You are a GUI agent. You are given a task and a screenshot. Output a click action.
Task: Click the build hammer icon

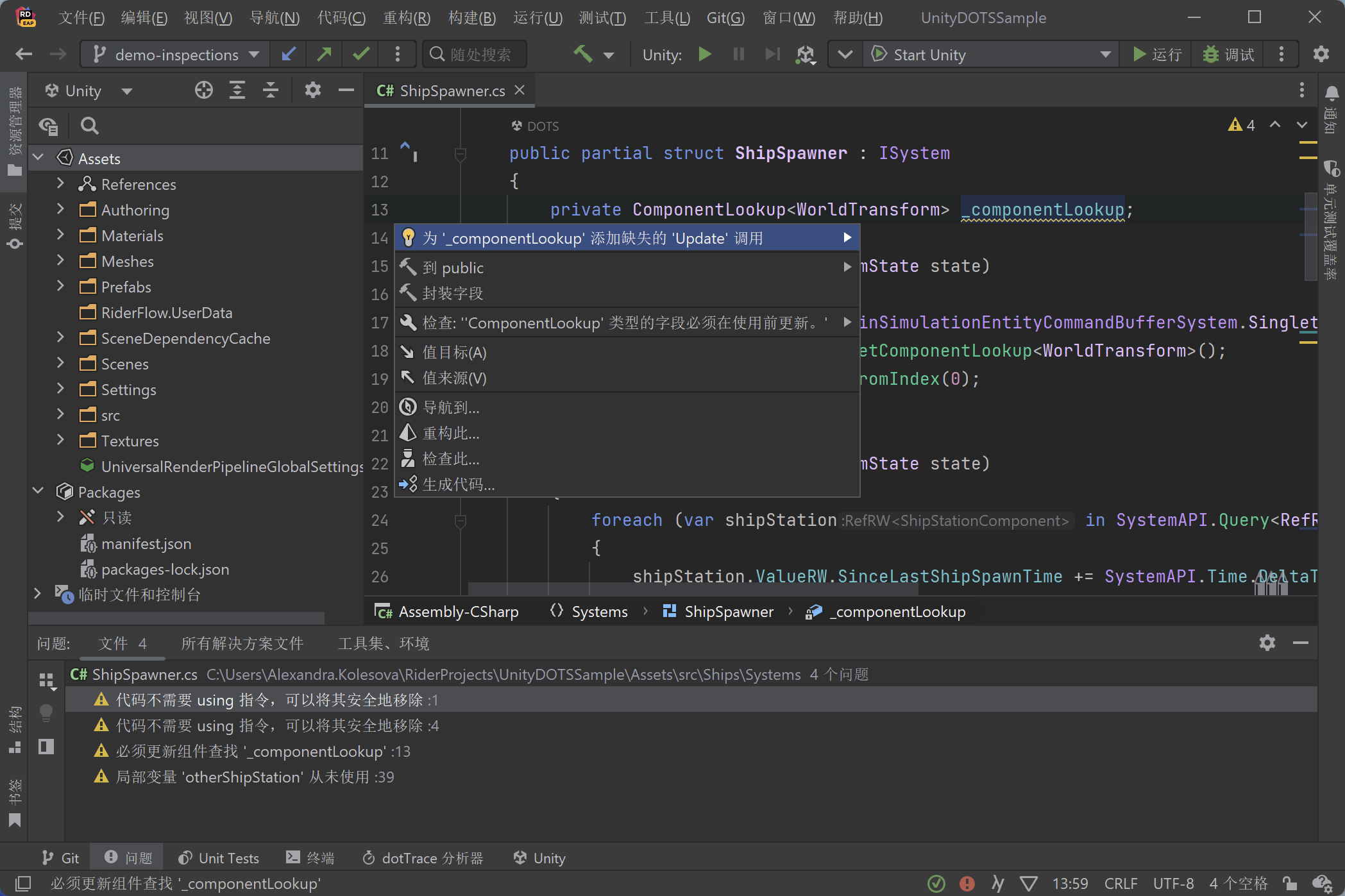(582, 54)
